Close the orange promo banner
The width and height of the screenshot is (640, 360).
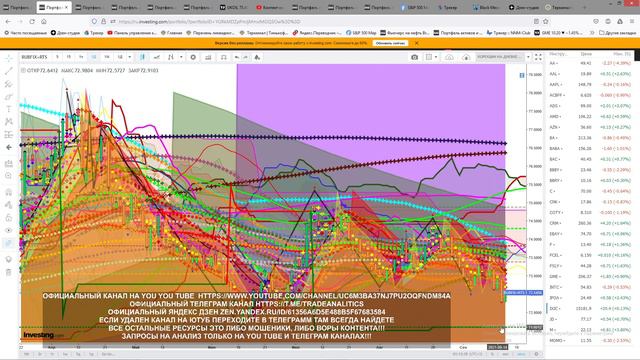(416, 43)
